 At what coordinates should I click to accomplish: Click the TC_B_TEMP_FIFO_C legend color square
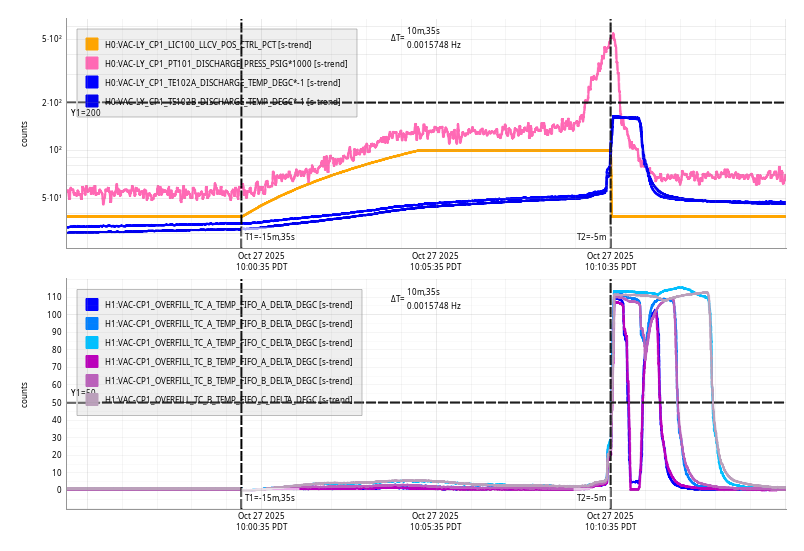point(92,399)
